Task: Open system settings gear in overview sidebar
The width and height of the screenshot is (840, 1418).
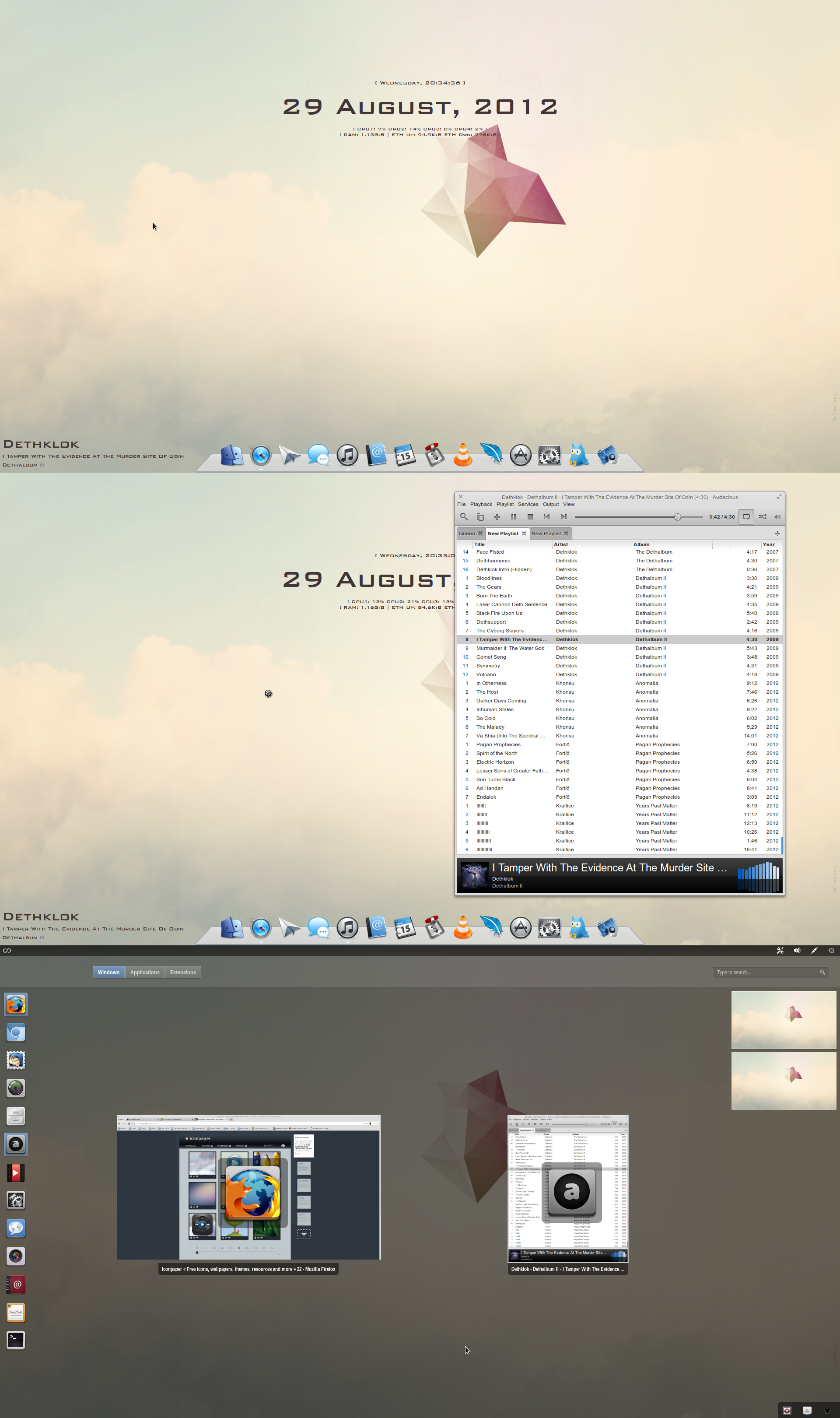Action: [x=16, y=1200]
